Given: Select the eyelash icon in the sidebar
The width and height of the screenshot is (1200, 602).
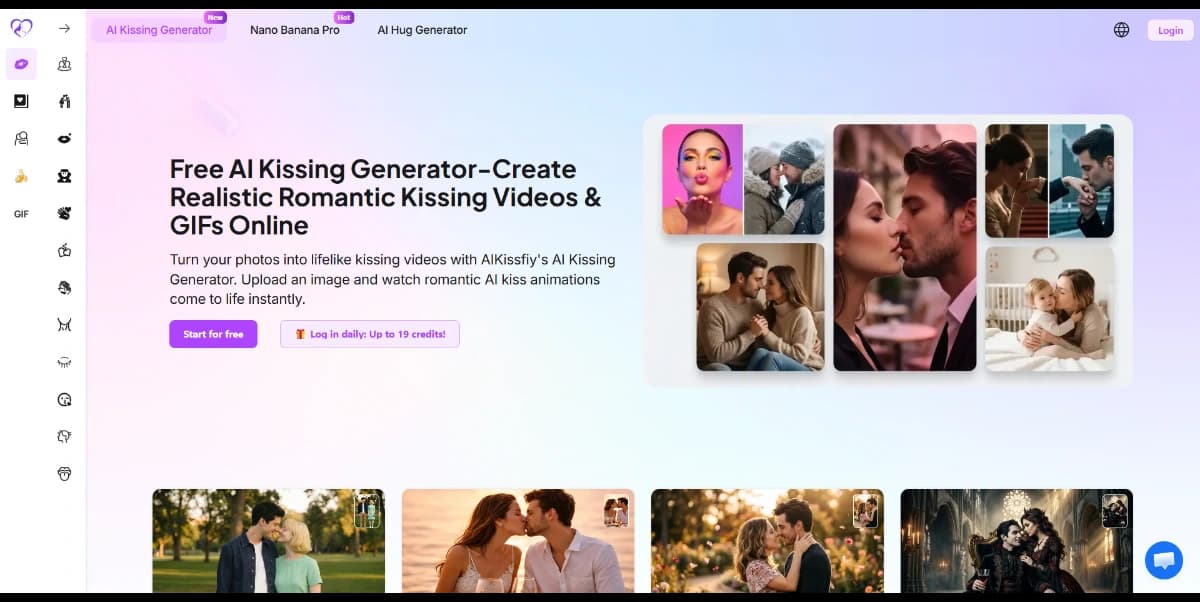Looking at the screenshot, I should click(65, 362).
